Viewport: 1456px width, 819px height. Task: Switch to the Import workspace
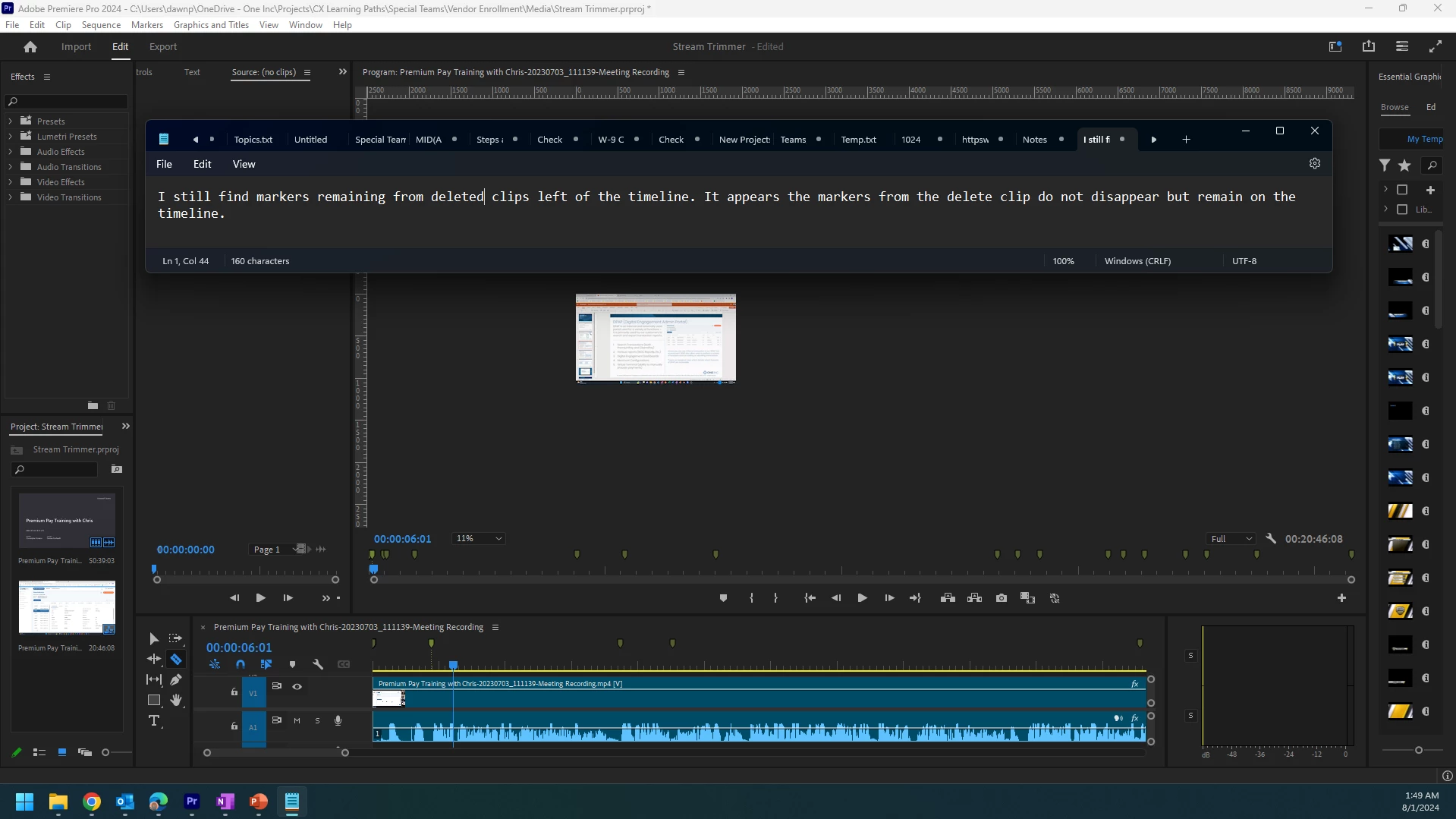[76, 47]
